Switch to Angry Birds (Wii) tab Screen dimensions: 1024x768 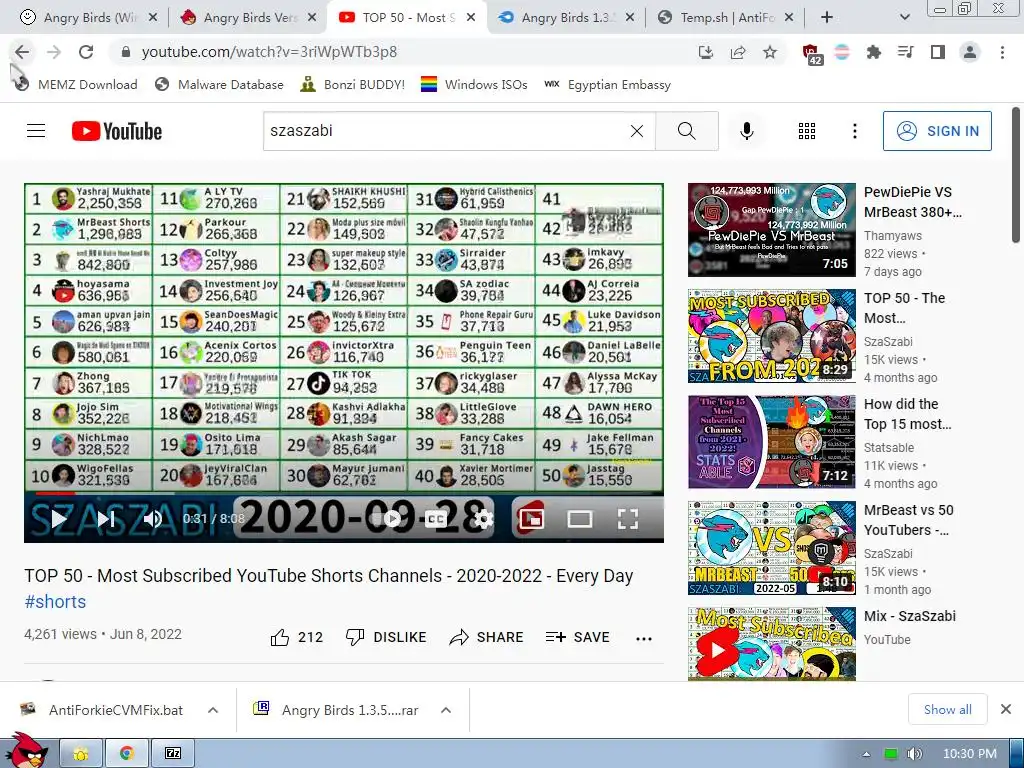[89, 18]
